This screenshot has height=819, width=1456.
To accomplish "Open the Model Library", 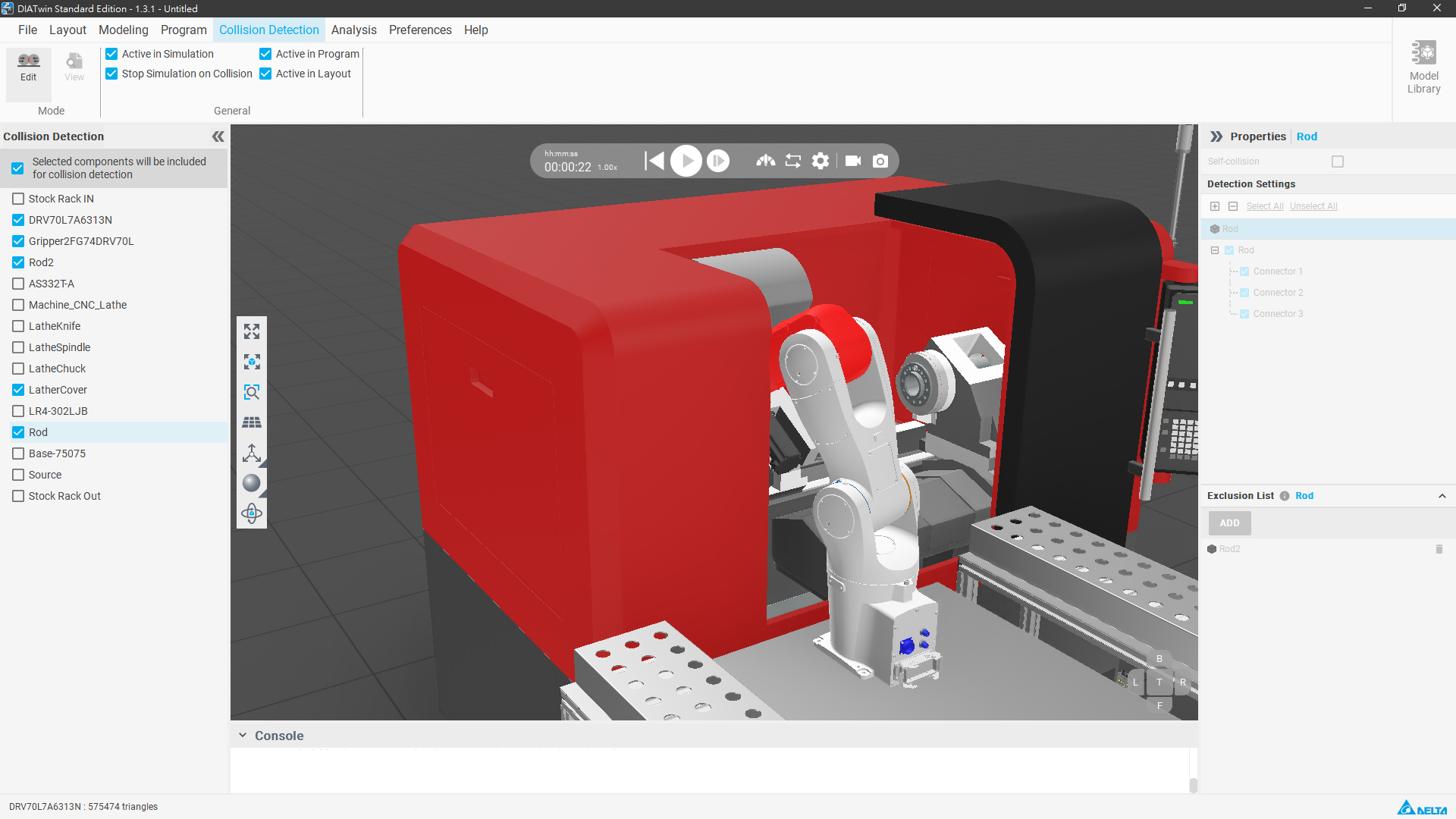I will point(1423,67).
